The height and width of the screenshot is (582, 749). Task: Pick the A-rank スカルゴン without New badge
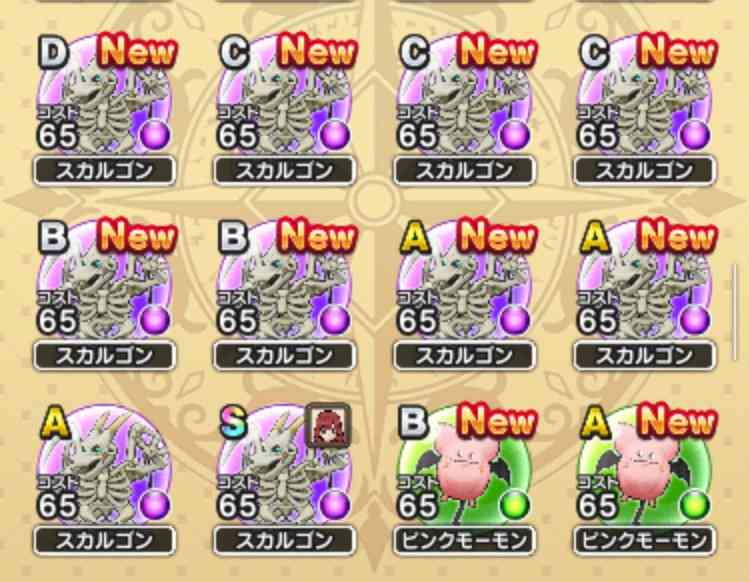(104, 465)
